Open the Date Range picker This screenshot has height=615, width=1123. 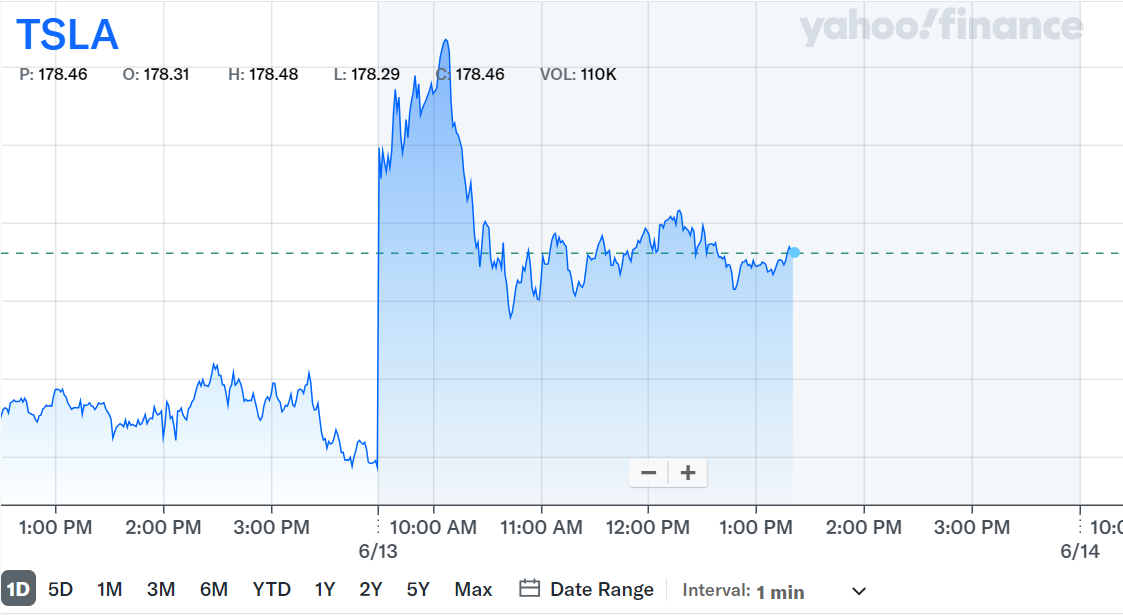pyautogui.click(x=601, y=589)
